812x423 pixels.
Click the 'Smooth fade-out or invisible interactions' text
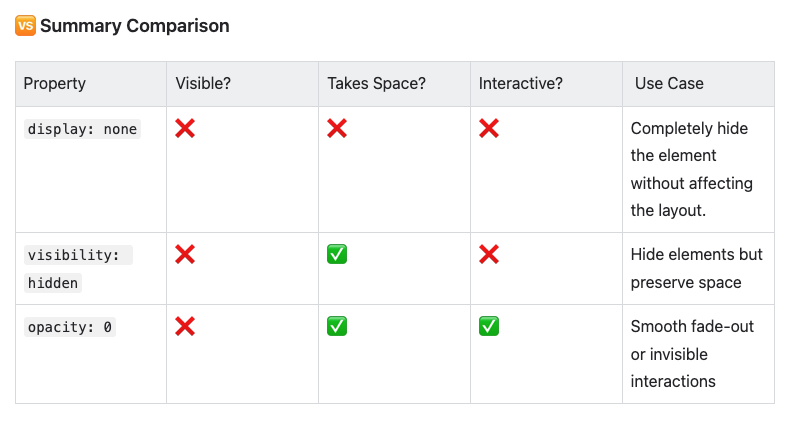click(692, 354)
